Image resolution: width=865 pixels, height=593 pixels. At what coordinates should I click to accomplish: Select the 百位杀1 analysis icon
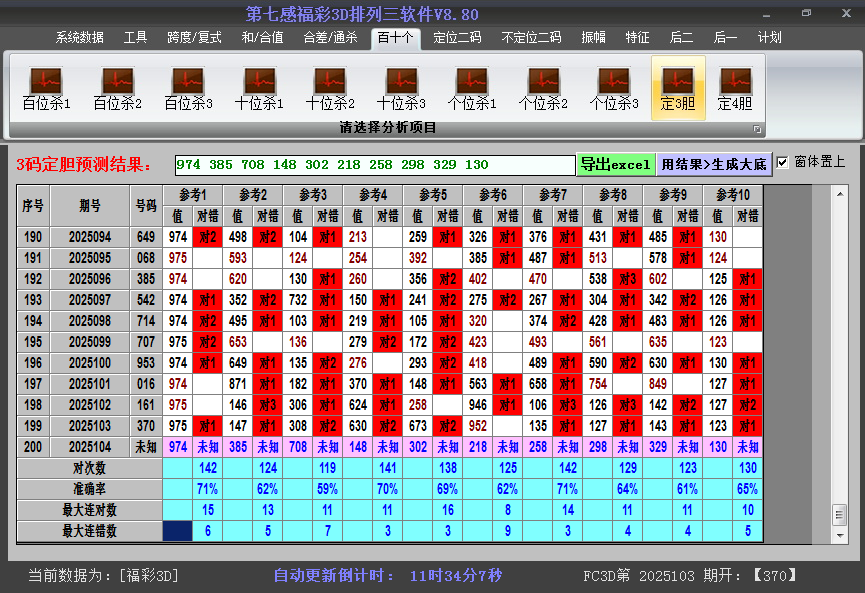click(46, 89)
